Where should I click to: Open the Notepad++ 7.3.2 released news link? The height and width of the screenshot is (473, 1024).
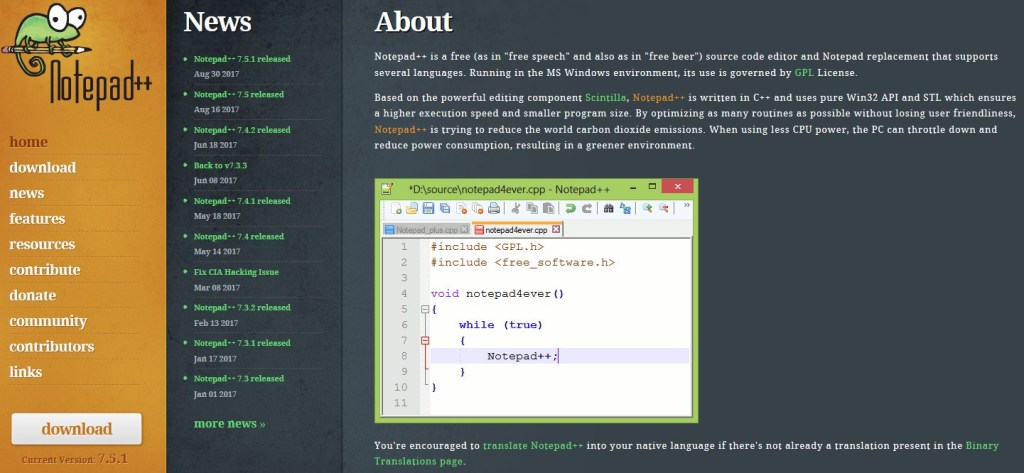click(242, 307)
